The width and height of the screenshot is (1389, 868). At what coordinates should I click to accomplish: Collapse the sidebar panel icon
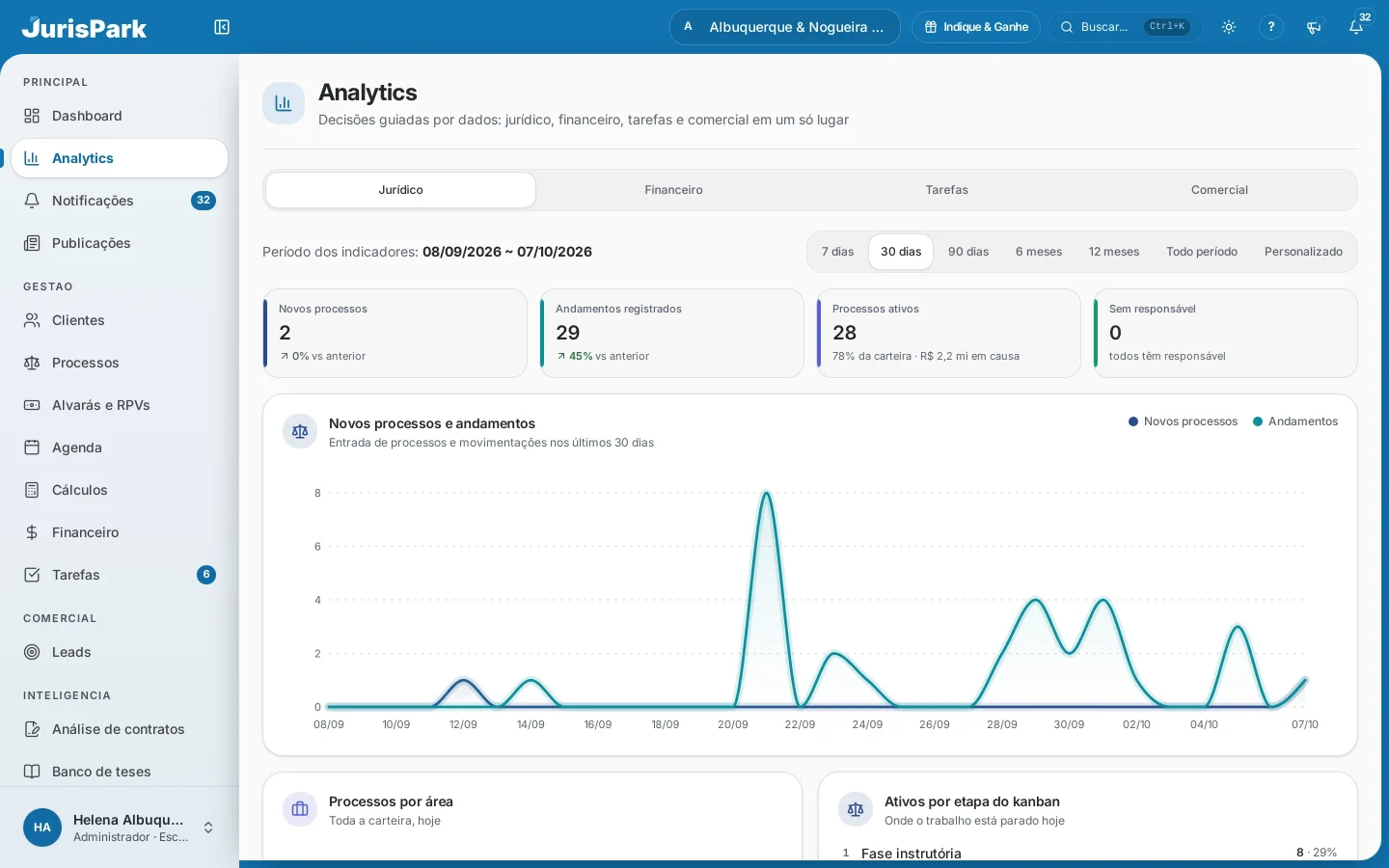pos(222,27)
